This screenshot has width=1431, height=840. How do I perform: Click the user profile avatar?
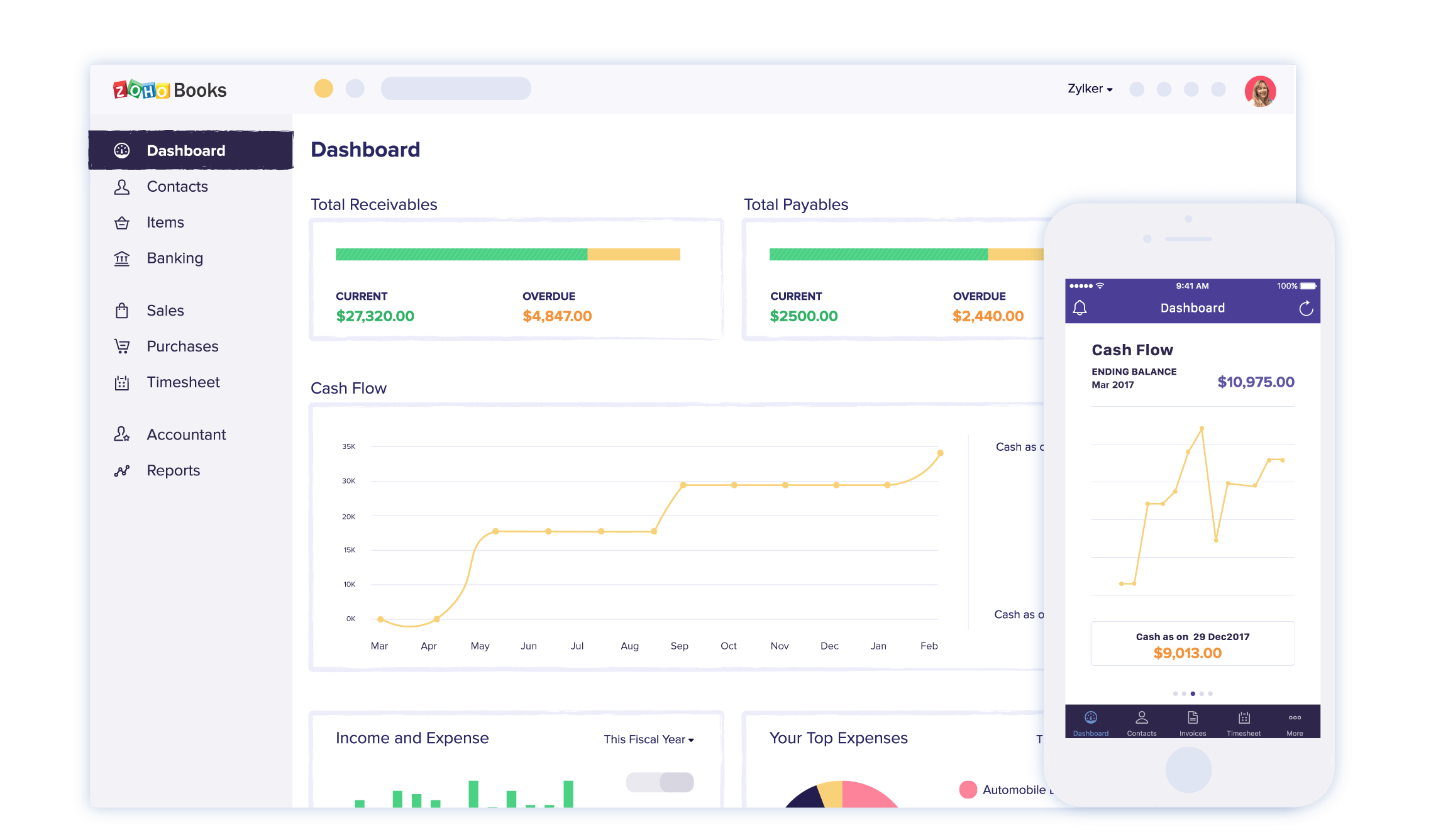pyautogui.click(x=1260, y=91)
